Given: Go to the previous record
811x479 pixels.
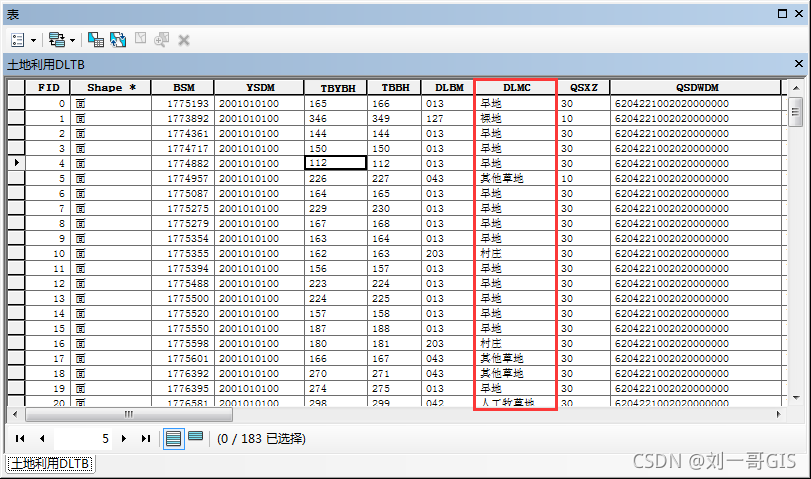Looking at the screenshot, I should click(x=42, y=439).
